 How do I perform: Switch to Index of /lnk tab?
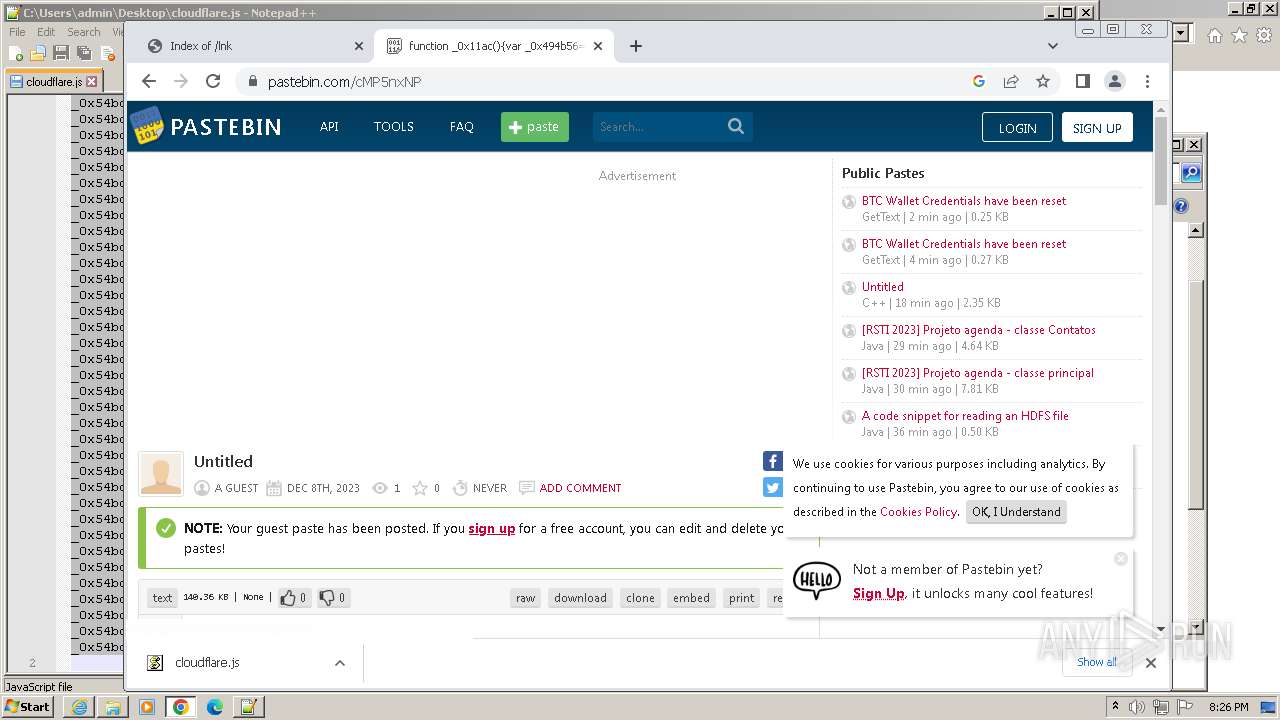tap(256, 46)
